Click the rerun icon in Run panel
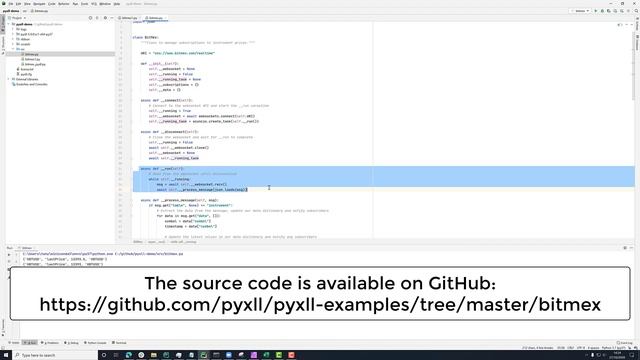 pyautogui.click(x=9, y=254)
